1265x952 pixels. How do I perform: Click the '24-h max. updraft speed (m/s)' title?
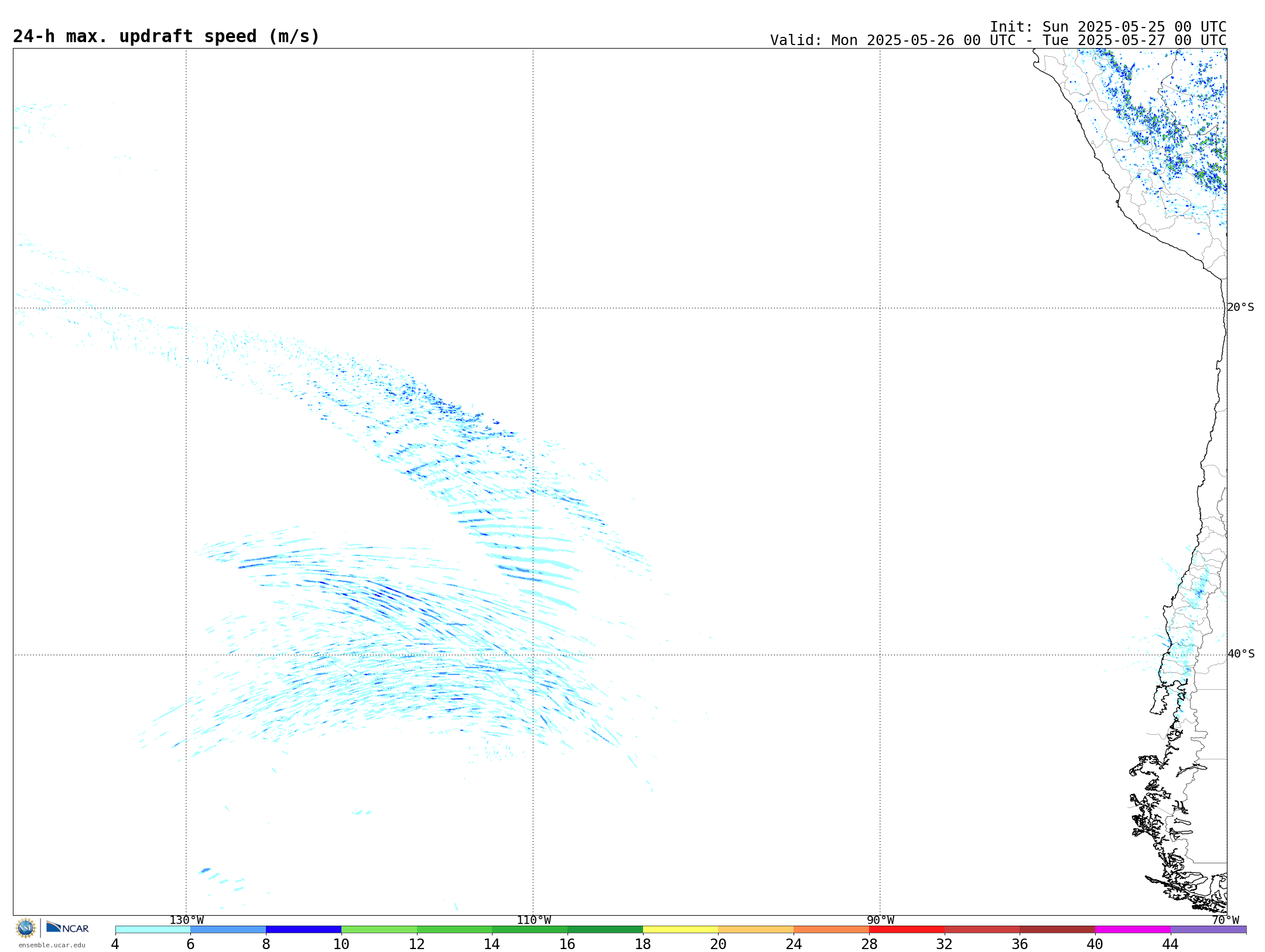166,36
